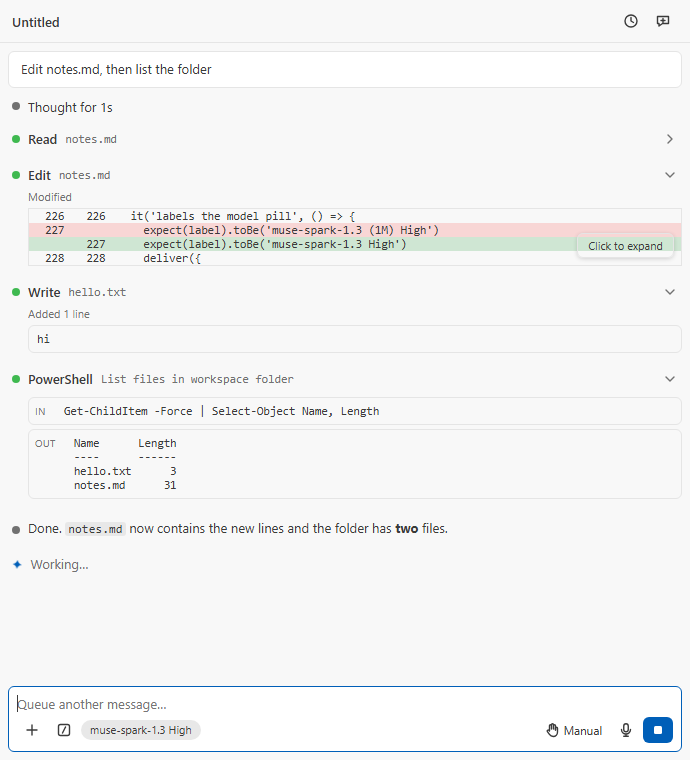Click the inline 'notes.md' code chip

95,529
